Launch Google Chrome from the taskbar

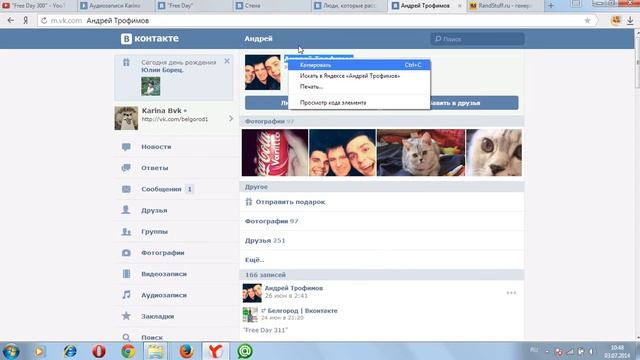tap(128, 351)
